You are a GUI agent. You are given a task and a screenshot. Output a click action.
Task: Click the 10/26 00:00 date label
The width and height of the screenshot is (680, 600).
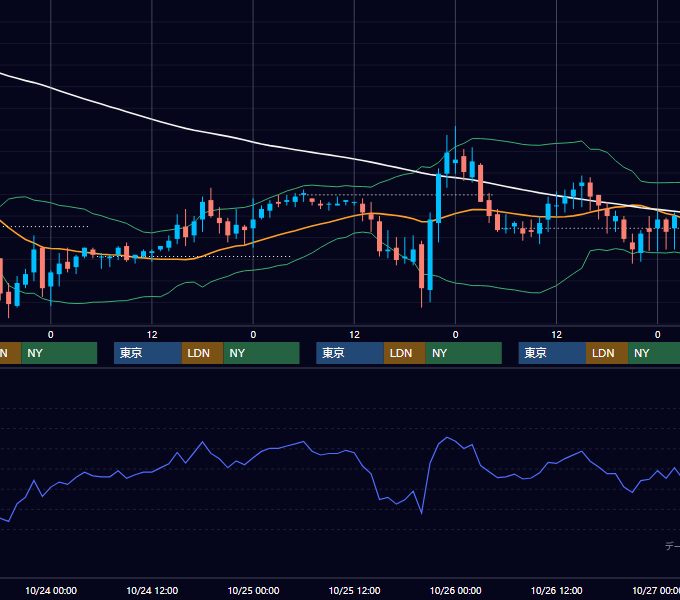pyautogui.click(x=455, y=590)
